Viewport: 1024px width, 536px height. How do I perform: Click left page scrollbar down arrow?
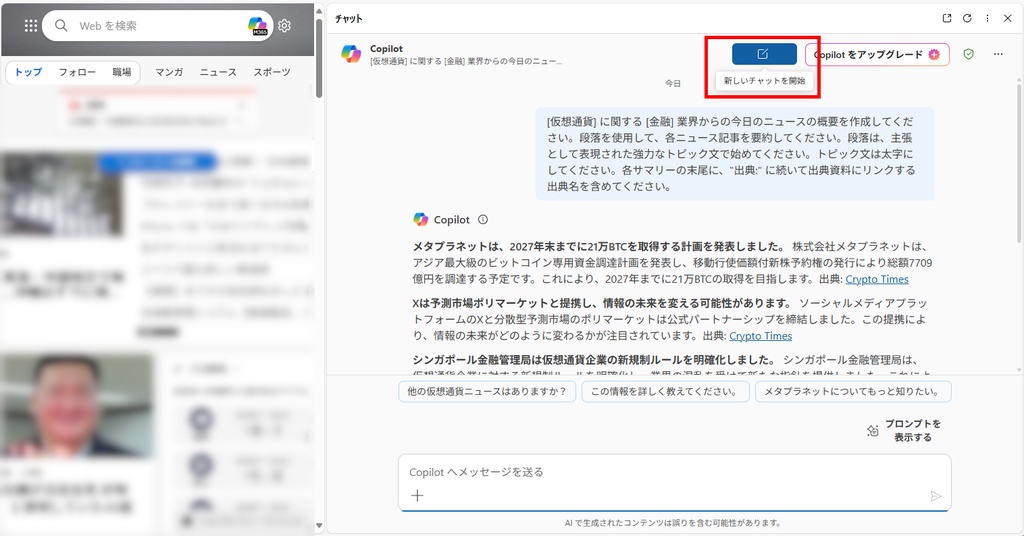coord(319,525)
